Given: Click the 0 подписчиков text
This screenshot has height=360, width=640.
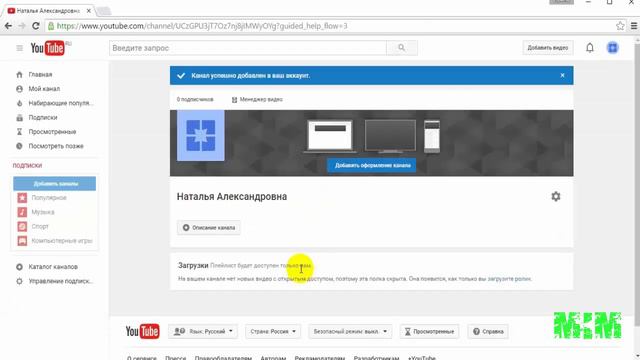Looking at the screenshot, I should [x=195, y=100].
